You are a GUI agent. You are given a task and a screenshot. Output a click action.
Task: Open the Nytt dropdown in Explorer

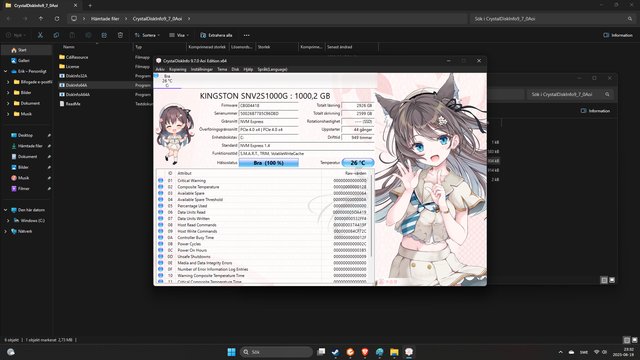(16, 35)
